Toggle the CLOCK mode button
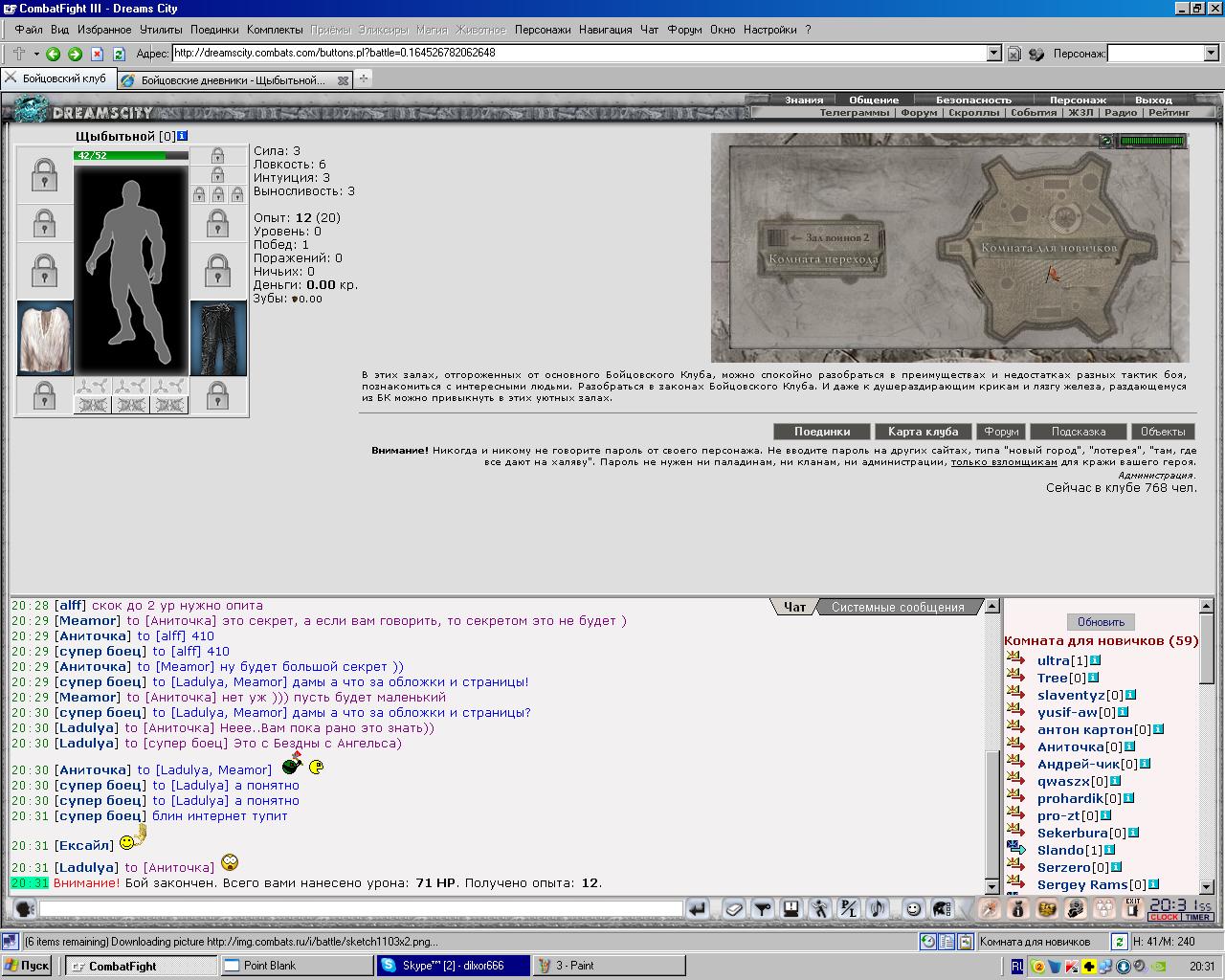This screenshot has width=1225, height=980. [1164, 917]
